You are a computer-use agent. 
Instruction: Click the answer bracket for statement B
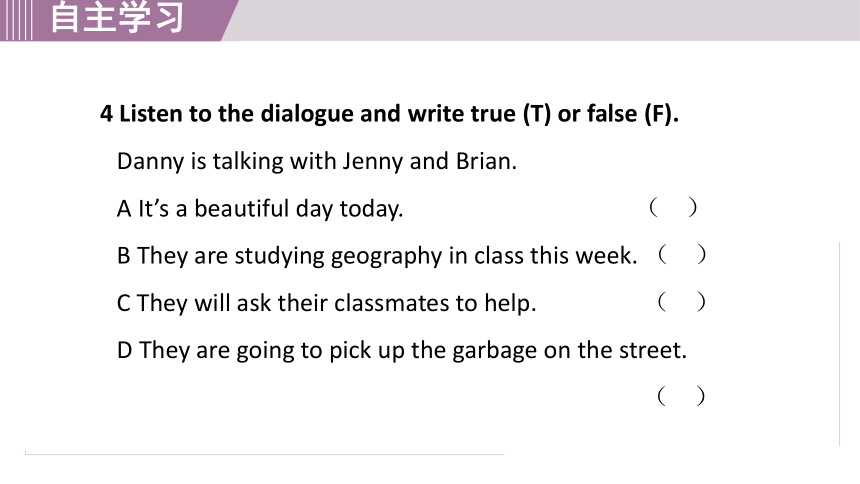point(682,255)
